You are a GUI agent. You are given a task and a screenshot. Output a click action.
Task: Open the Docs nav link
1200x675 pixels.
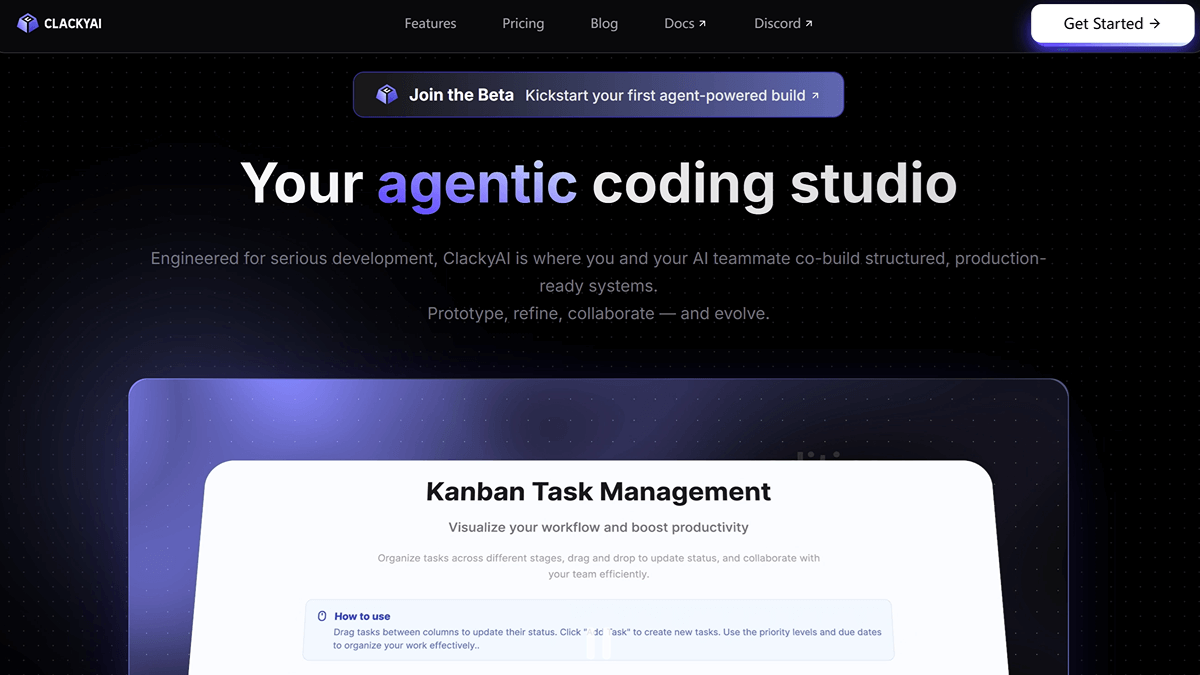(x=679, y=23)
